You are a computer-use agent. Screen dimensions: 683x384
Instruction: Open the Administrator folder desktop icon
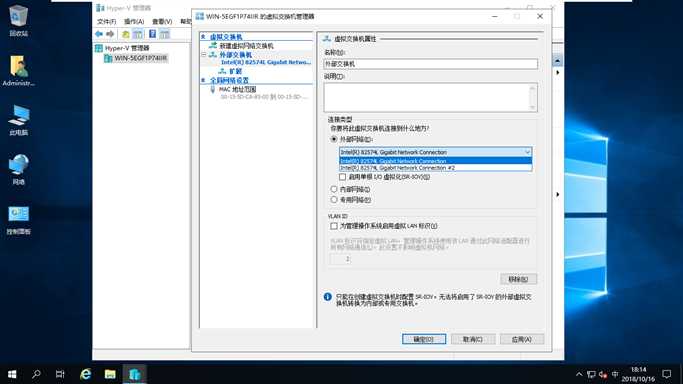click(x=18, y=70)
